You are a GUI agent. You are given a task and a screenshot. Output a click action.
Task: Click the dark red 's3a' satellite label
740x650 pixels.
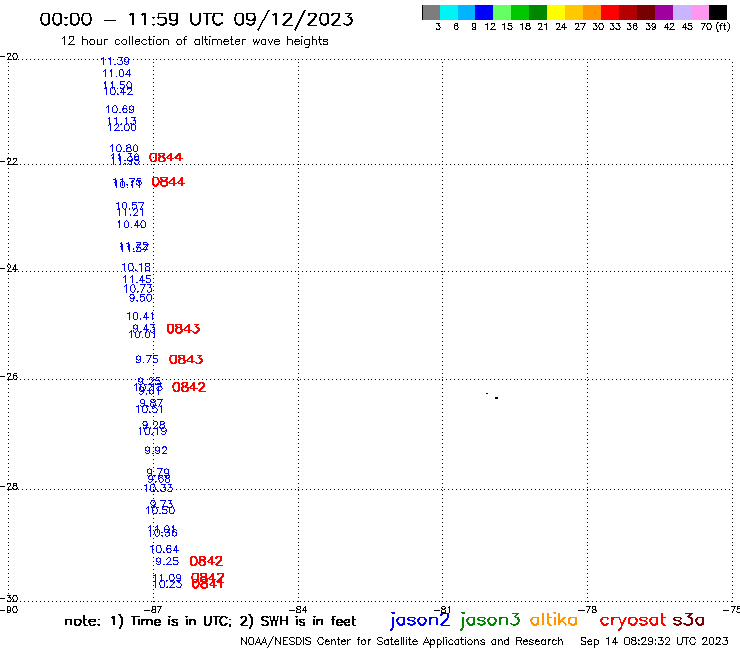688,620
